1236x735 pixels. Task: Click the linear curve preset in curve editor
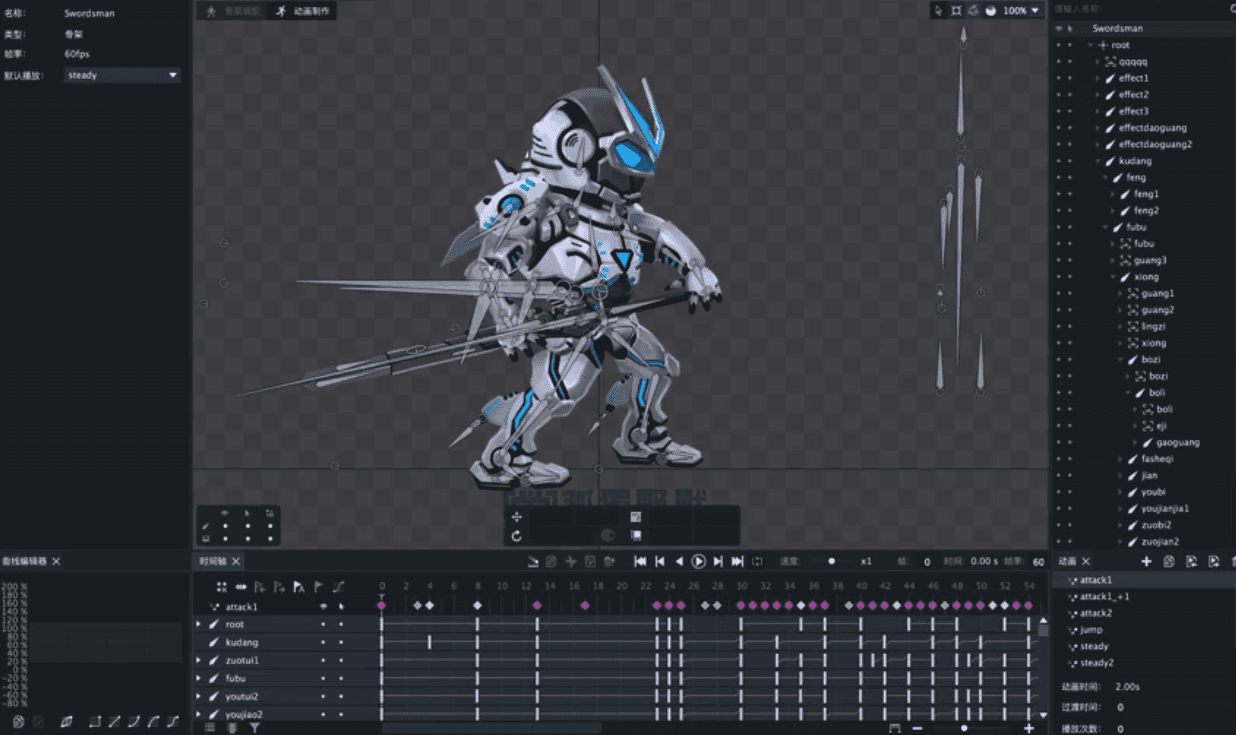116,721
